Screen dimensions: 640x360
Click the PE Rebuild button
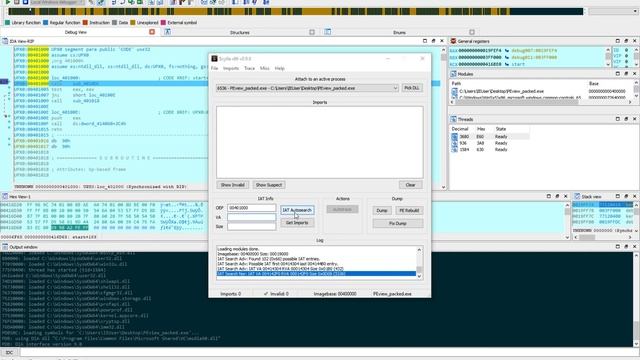point(409,211)
